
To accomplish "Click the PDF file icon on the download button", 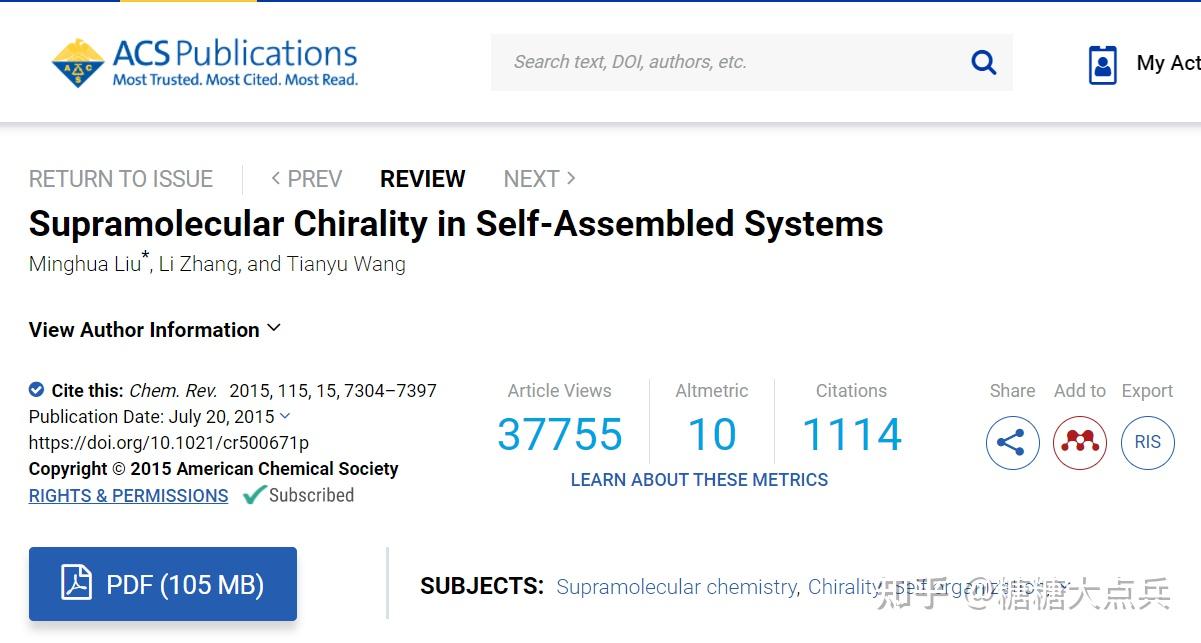I will [x=77, y=583].
